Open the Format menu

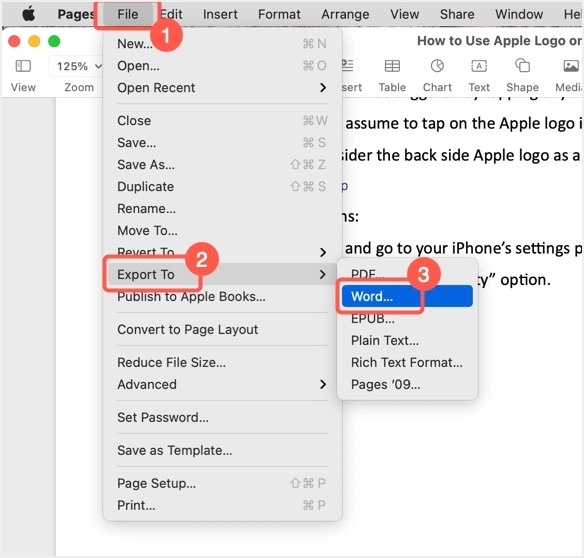(x=279, y=14)
